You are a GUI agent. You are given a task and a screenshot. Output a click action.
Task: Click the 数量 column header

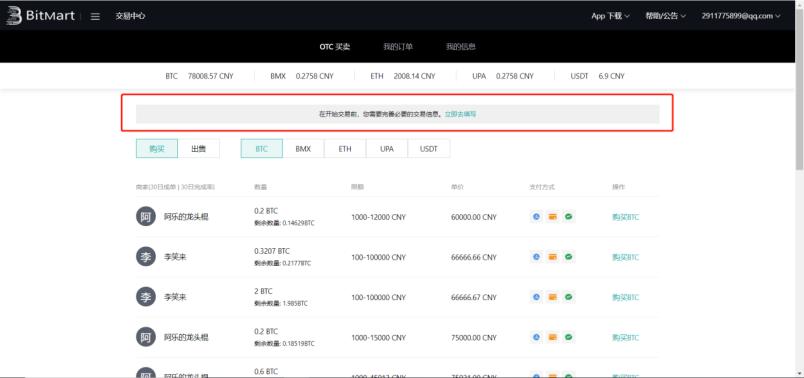[x=260, y=187]
